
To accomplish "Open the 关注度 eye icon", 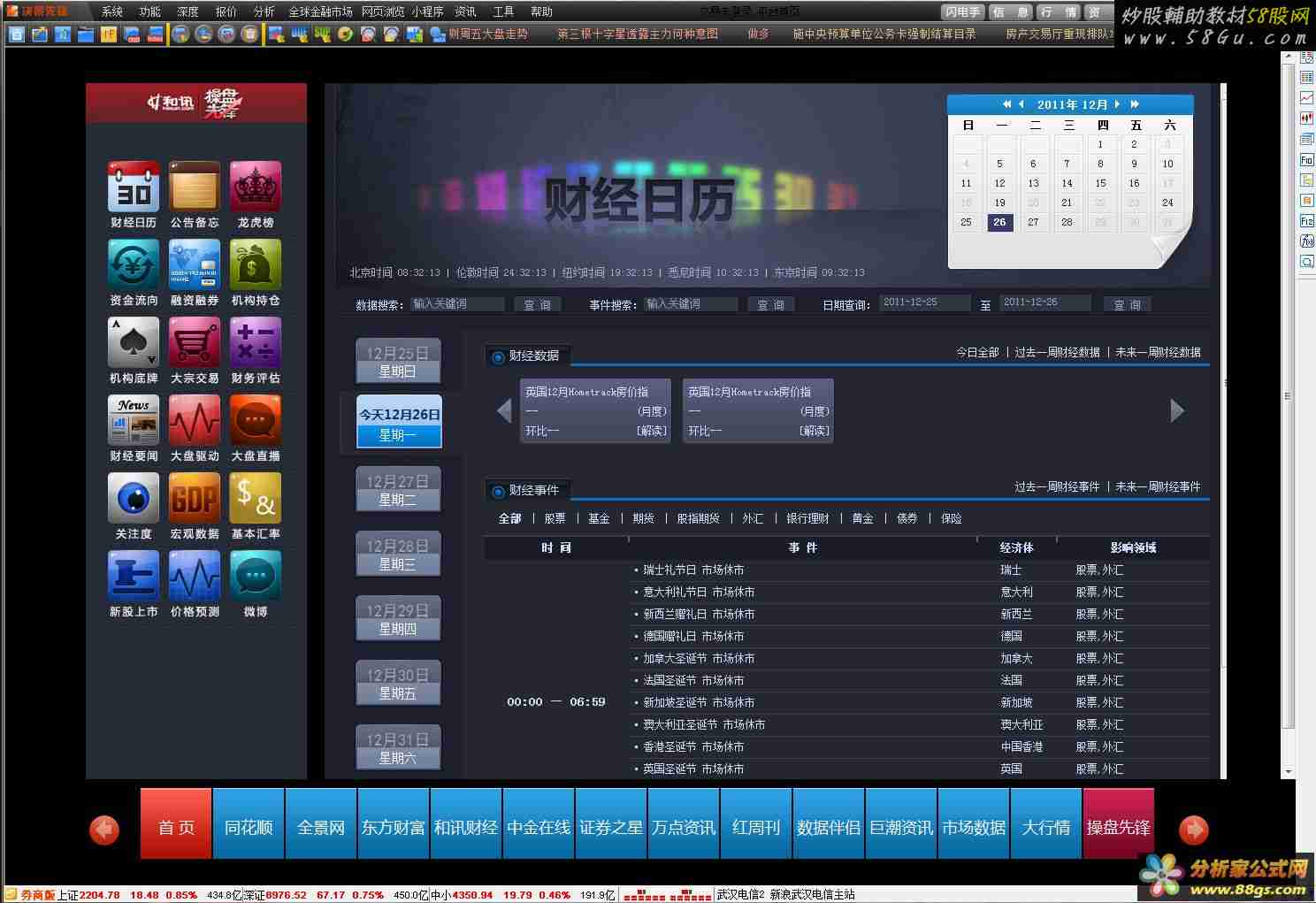I will tap(134, 498).
